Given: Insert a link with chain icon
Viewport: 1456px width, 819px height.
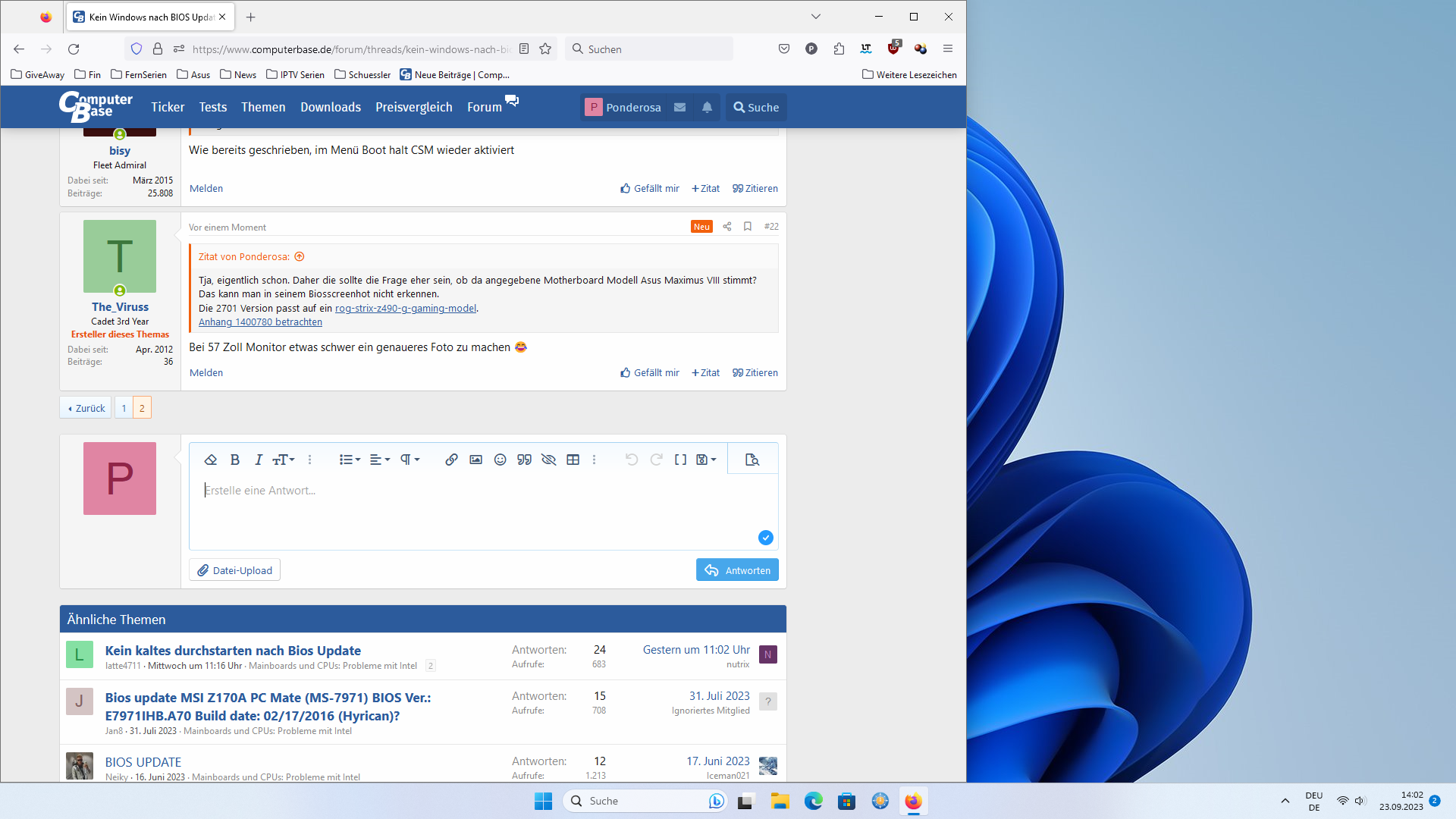Looking at the screenshot, I should [451, 460].
